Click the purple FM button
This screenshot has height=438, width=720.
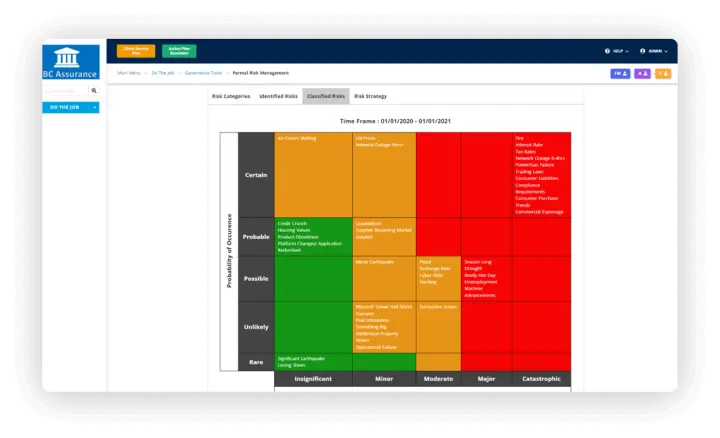[x=620, y=73]
